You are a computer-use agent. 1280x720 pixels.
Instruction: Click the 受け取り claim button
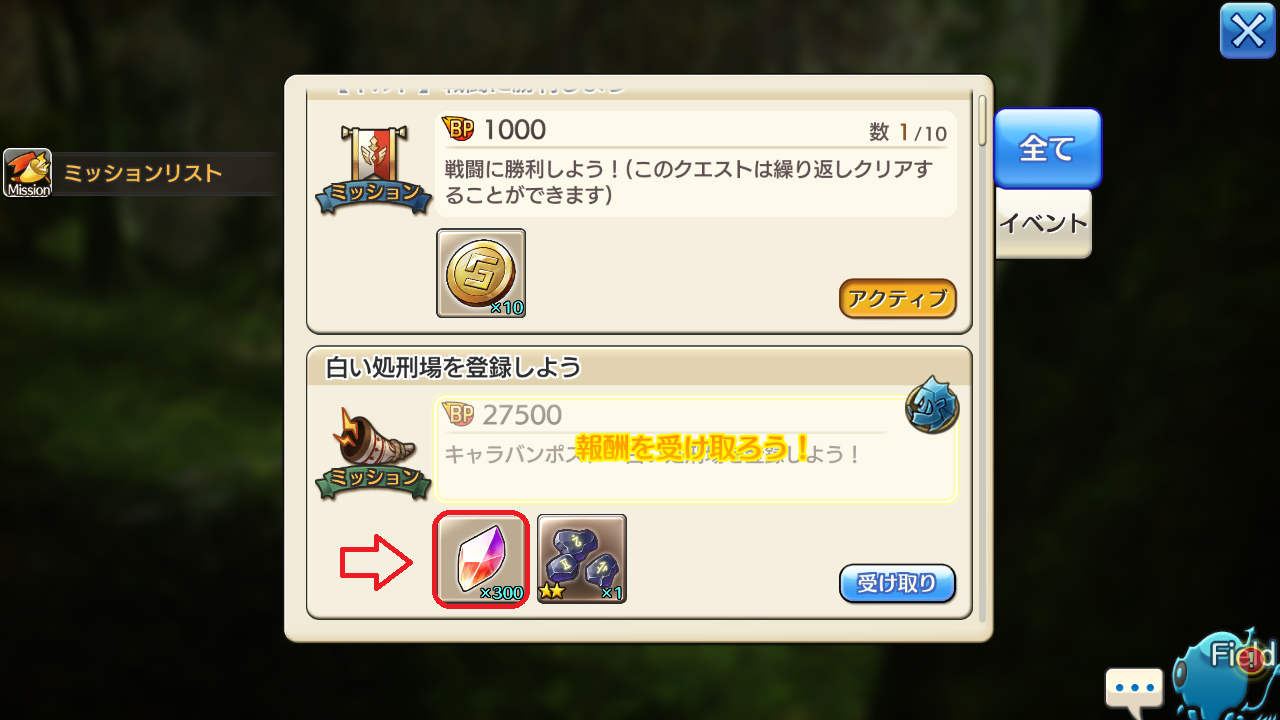(897, 583)
